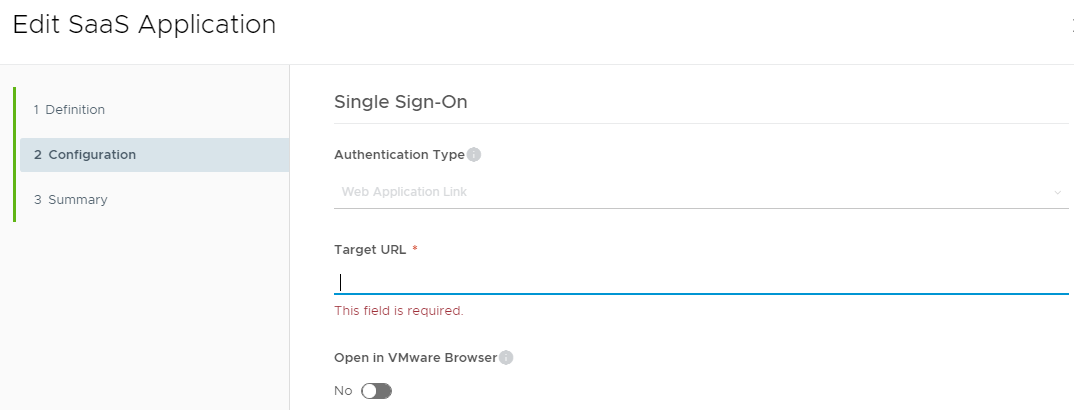Click the step number 3 in the wizard
The width and height of the screenshot is (1074, 410).
pyautogui.click(x=37, y=200)
